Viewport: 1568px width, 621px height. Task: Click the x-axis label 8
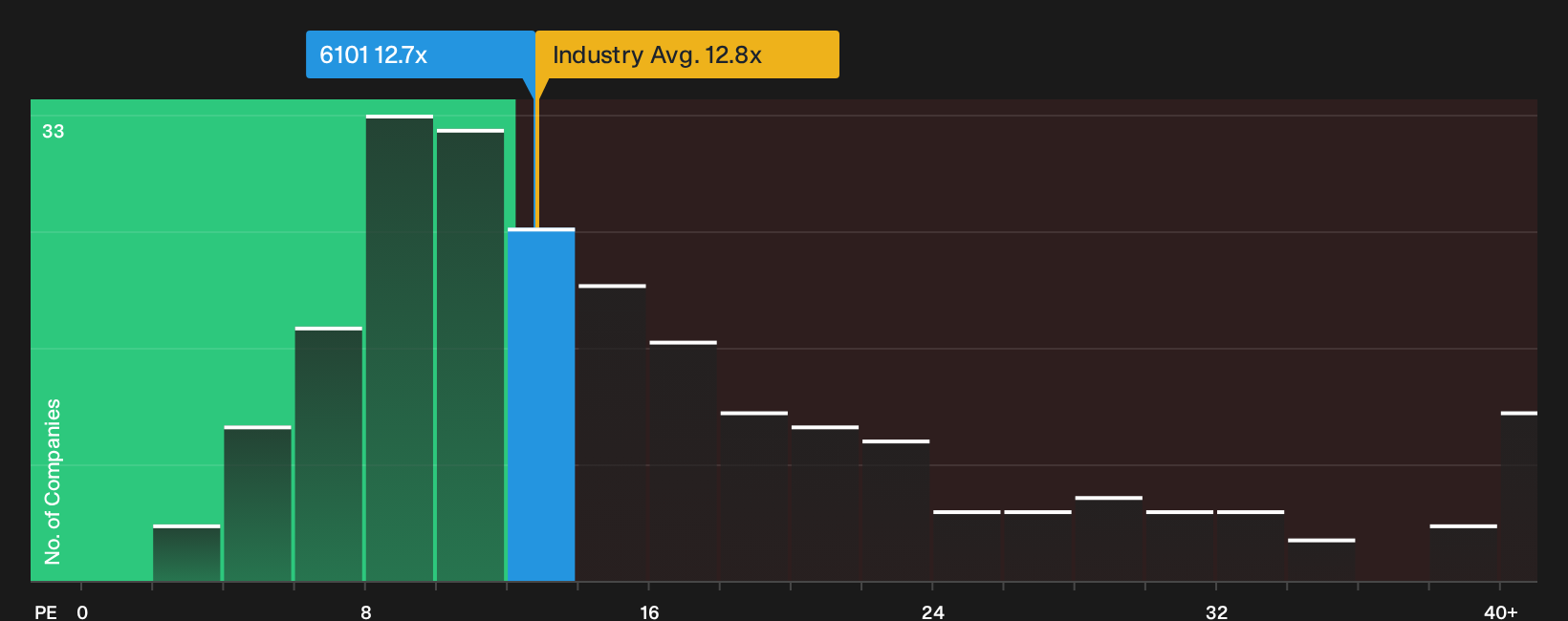click(366, 611)
